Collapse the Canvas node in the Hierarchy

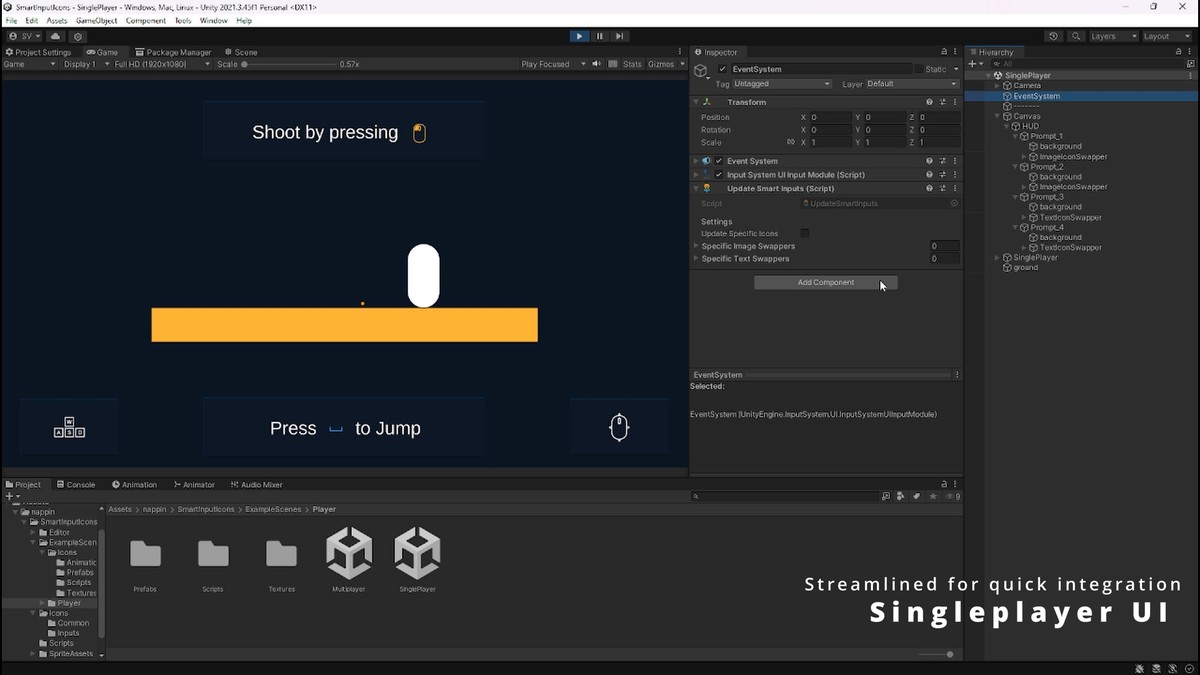tap(995, 115)
